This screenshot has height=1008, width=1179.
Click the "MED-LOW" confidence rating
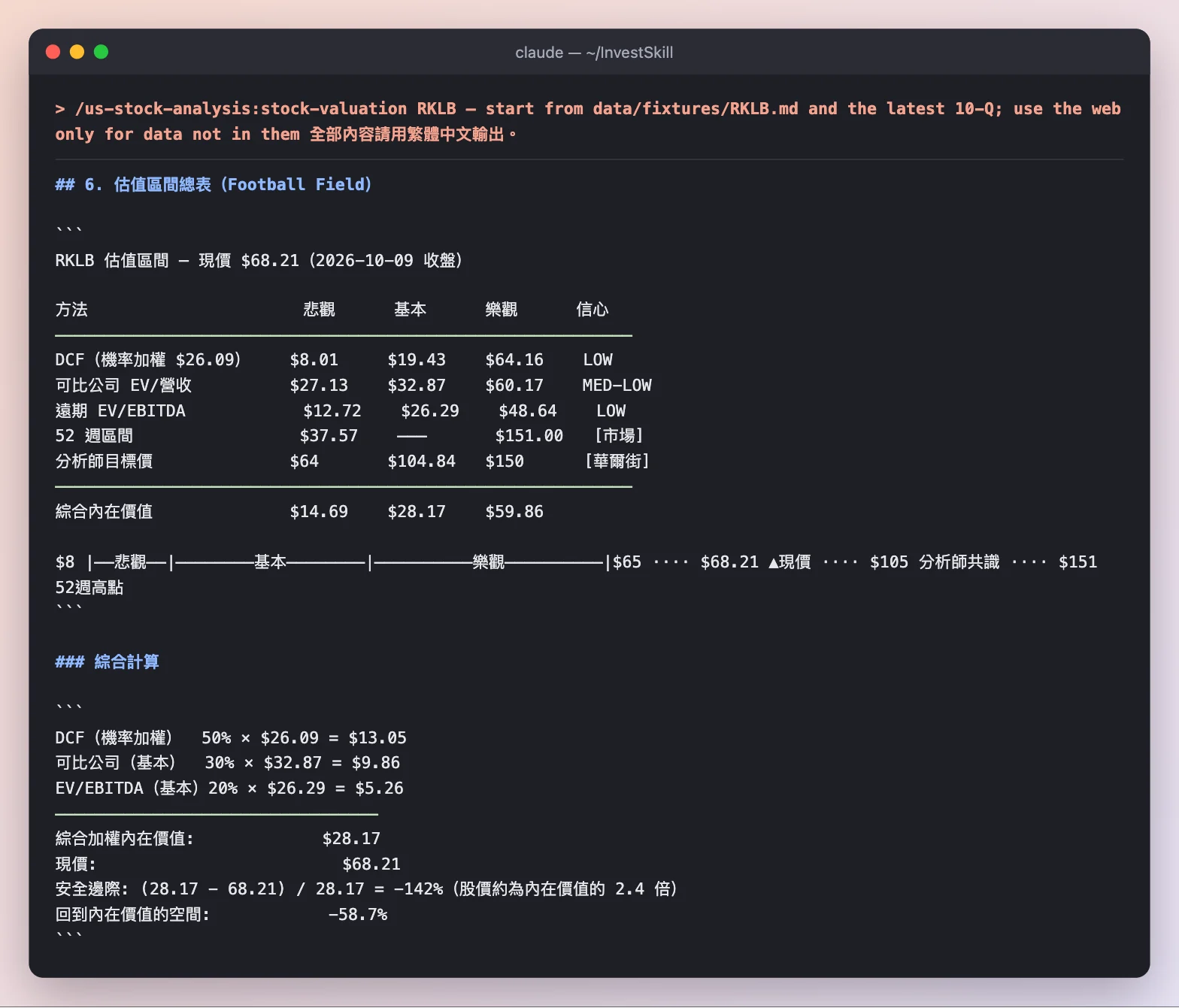point(617,386)
